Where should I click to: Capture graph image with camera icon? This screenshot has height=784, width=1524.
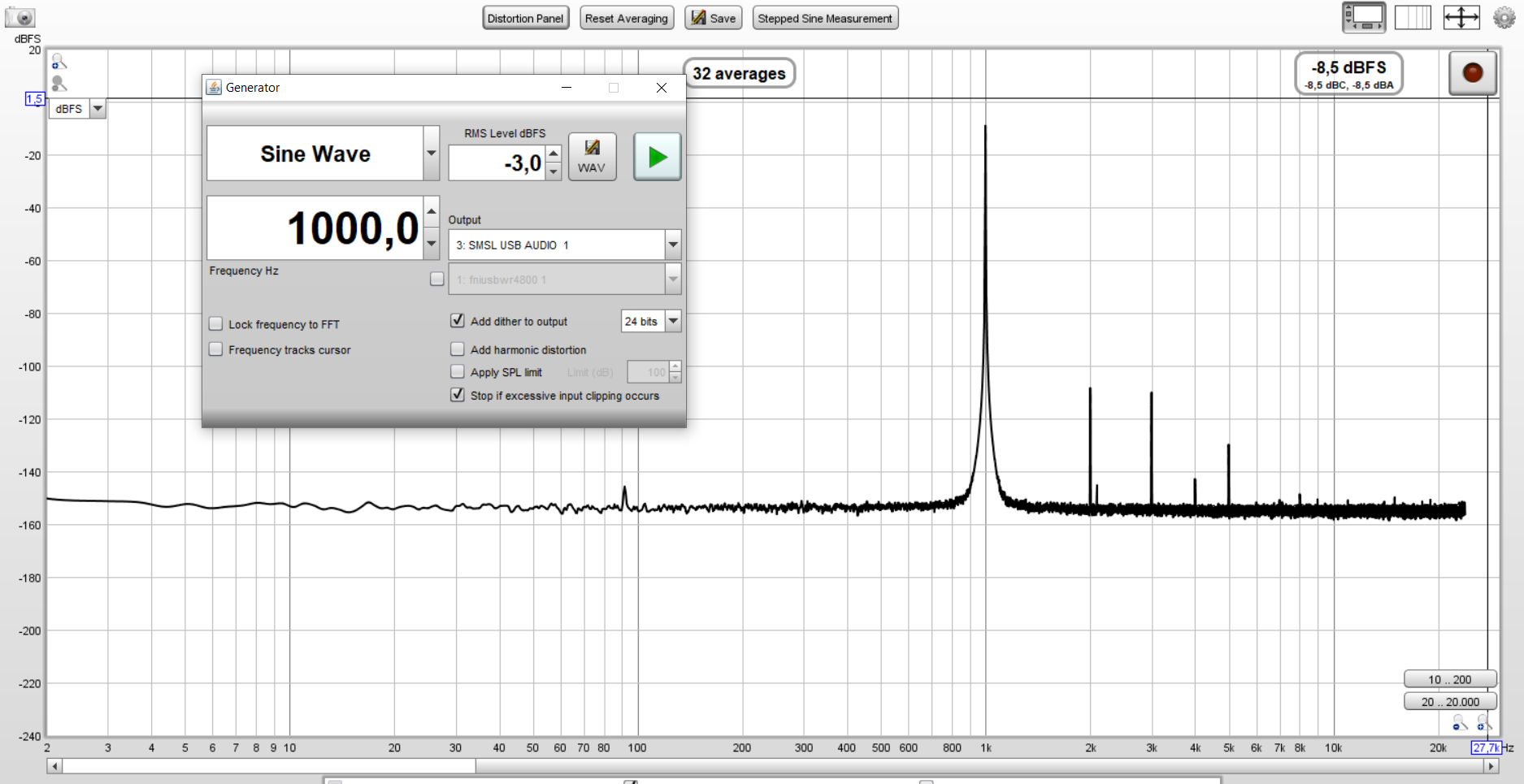pos(20,17)
